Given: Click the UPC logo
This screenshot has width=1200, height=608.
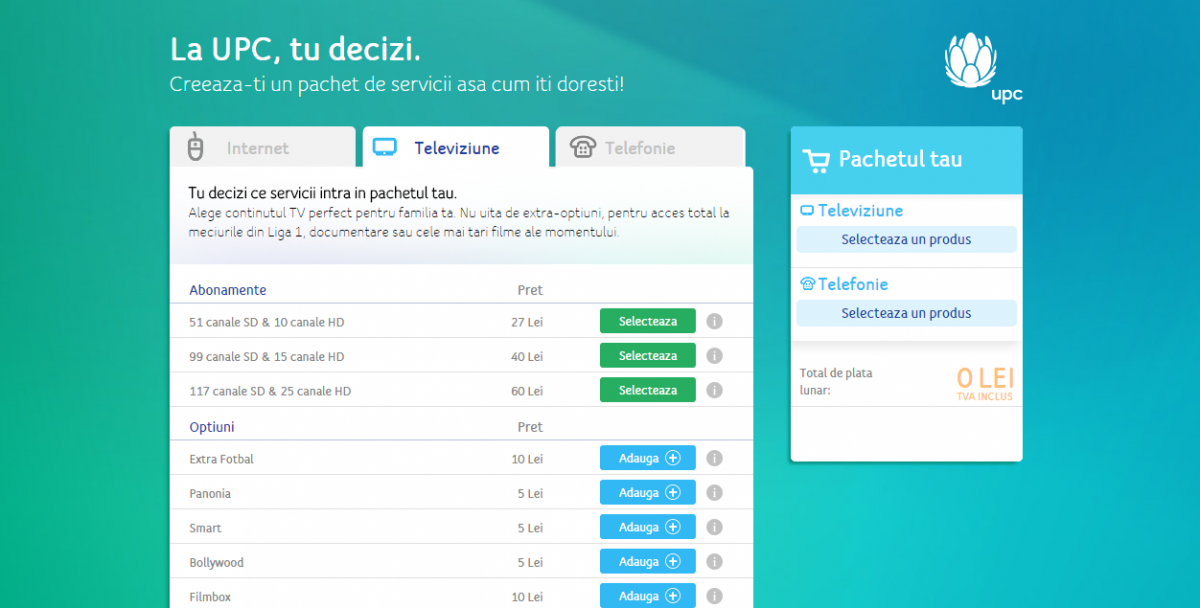Looking at the screenshot, I should coord(984,67).
